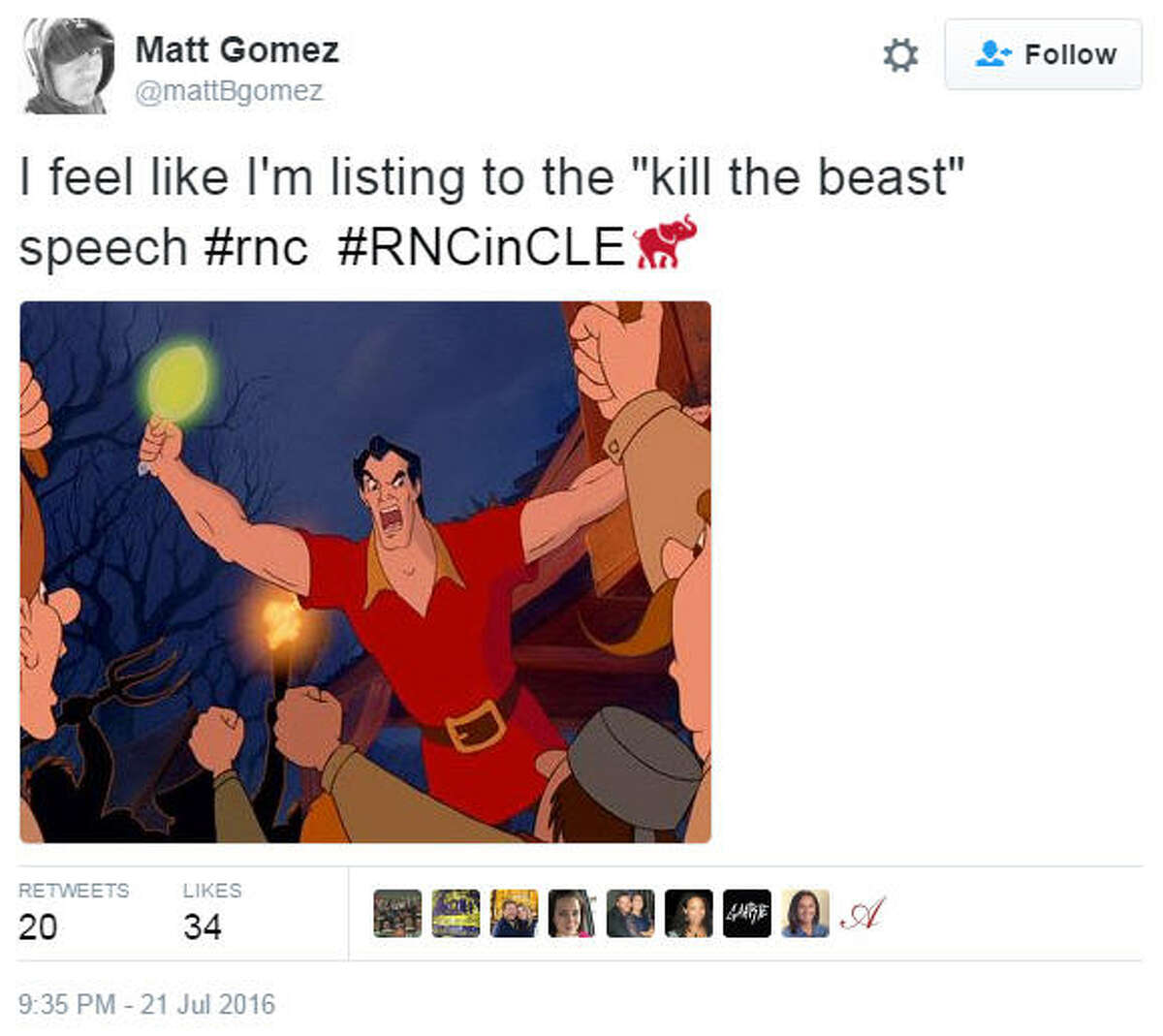Open sixth liker's dark-background avatar

pyautogui.click(x=688, y=913)
